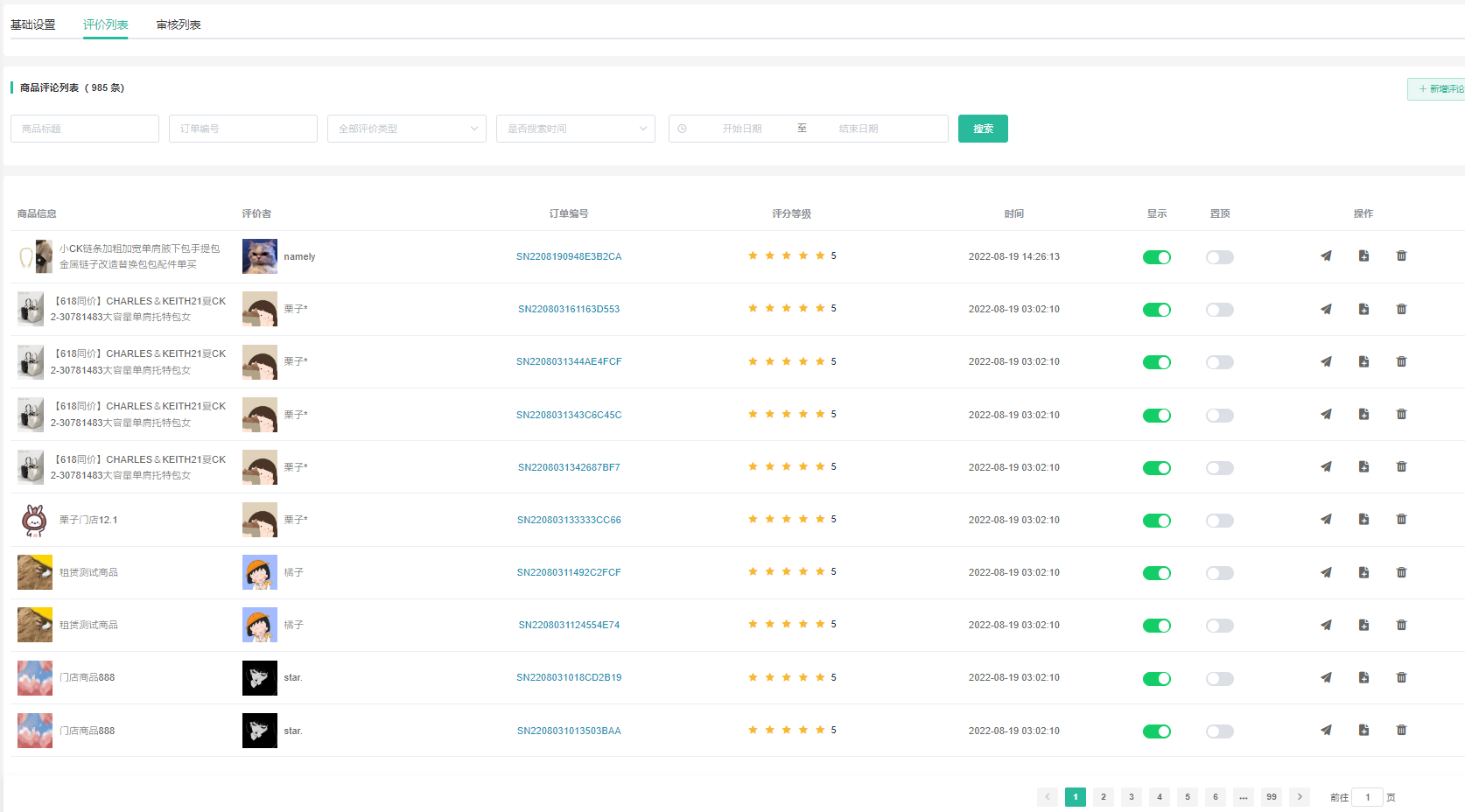1465x812 pixels.
Task: Enable 置顶 toggle for 栗子门店12.1 review
Action: pyautogui.click(x=1219, y=521)
